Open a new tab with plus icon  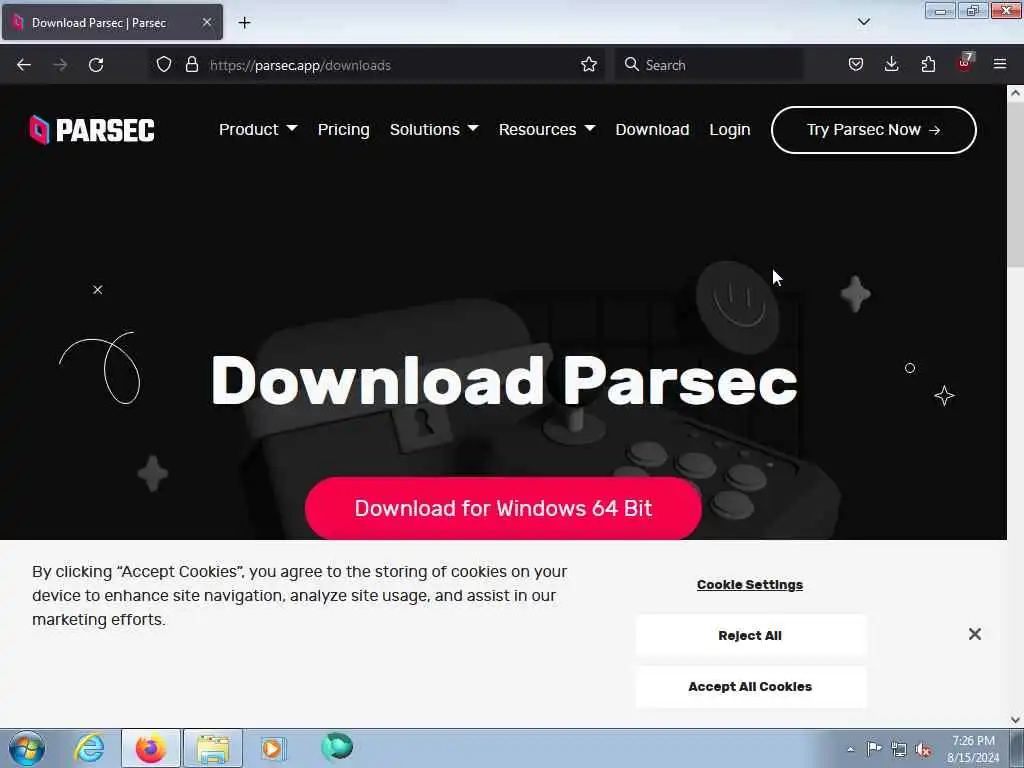coord(244,23)
